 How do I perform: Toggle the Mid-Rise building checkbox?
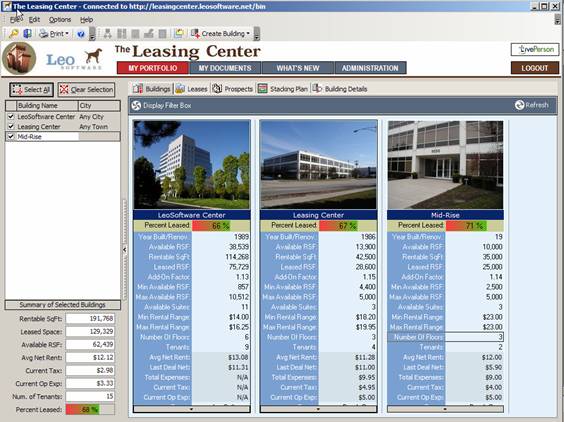(11, 137)
